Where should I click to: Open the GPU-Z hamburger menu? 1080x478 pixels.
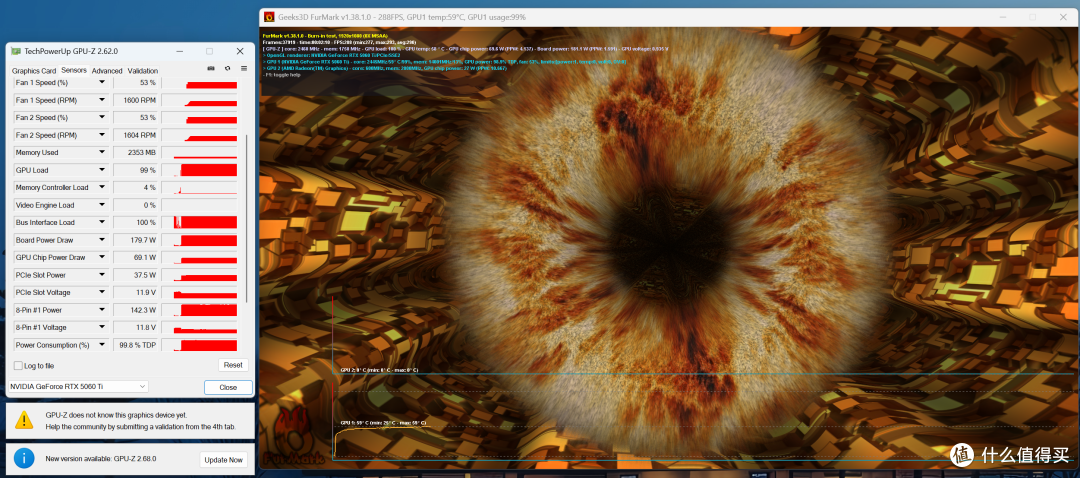pos(244,68)
